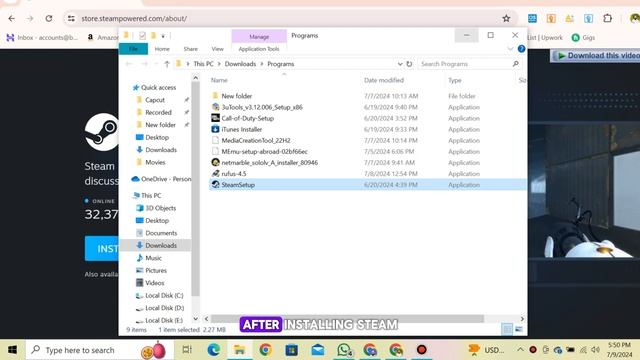The width and height of the screenshot is (640, 360).
Task: Click the Download this video banner
Action: 596,56
